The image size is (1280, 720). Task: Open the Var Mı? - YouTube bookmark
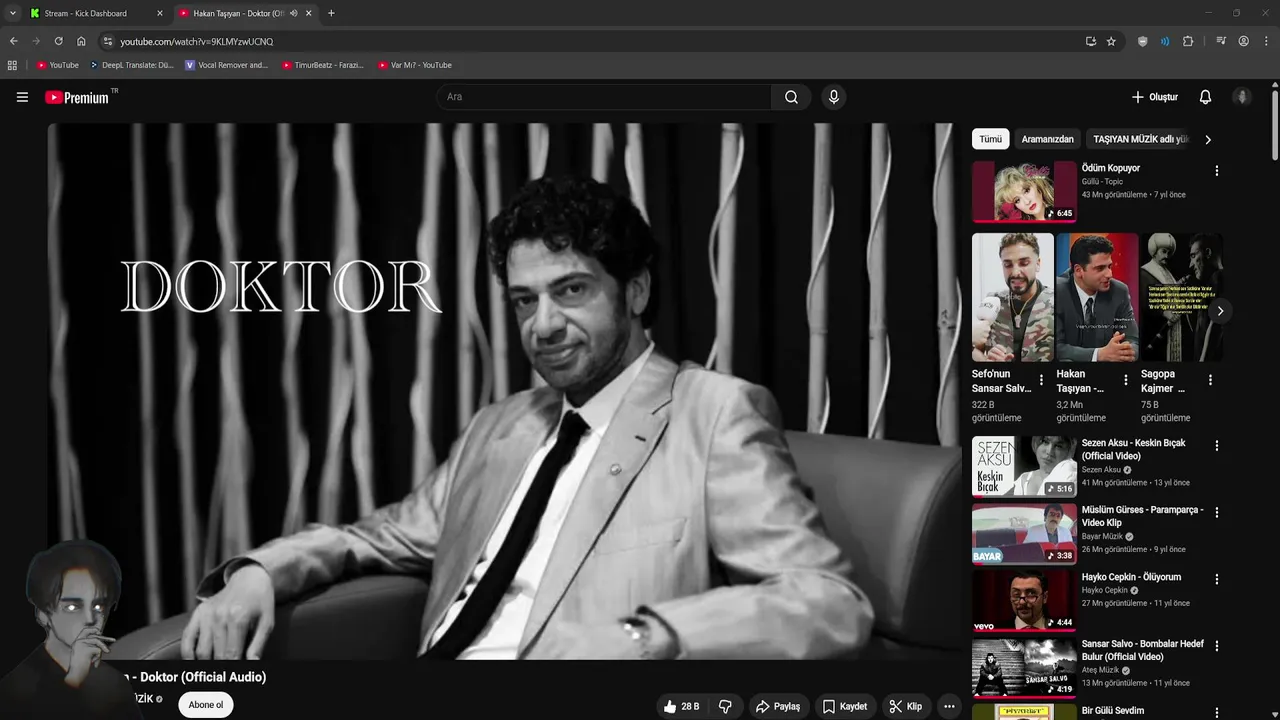[415, 65]
